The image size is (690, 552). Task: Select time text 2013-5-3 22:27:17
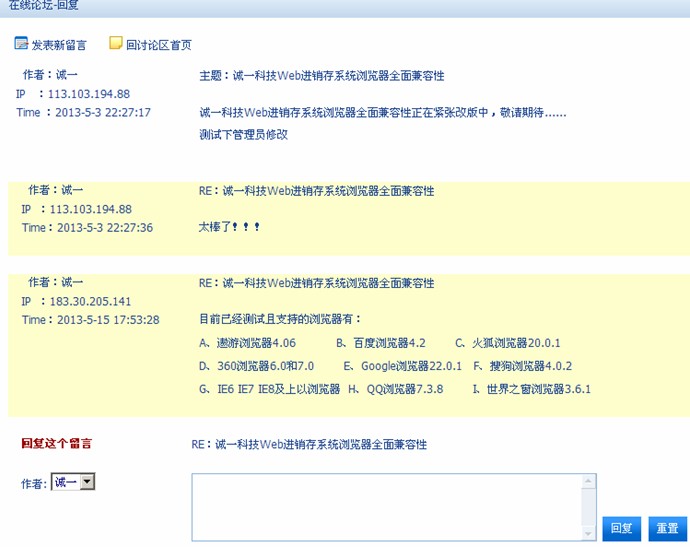tap(103, 113)
